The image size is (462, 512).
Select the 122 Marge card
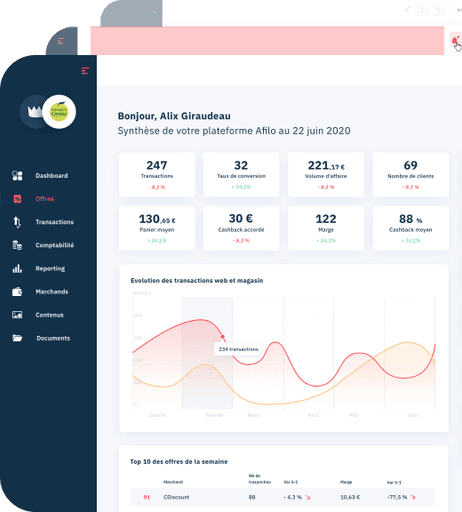pos(326,228)
